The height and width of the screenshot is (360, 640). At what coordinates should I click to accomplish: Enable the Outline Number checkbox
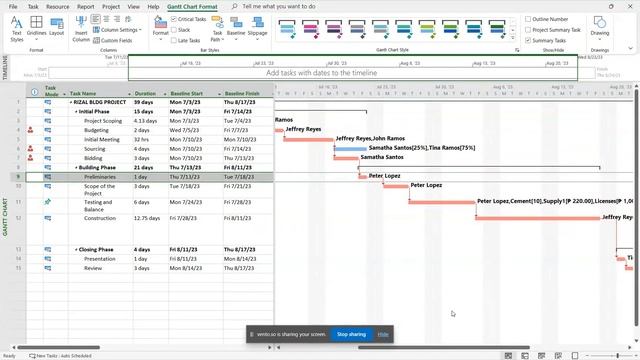pyautogui.click(x=528, y=19)
